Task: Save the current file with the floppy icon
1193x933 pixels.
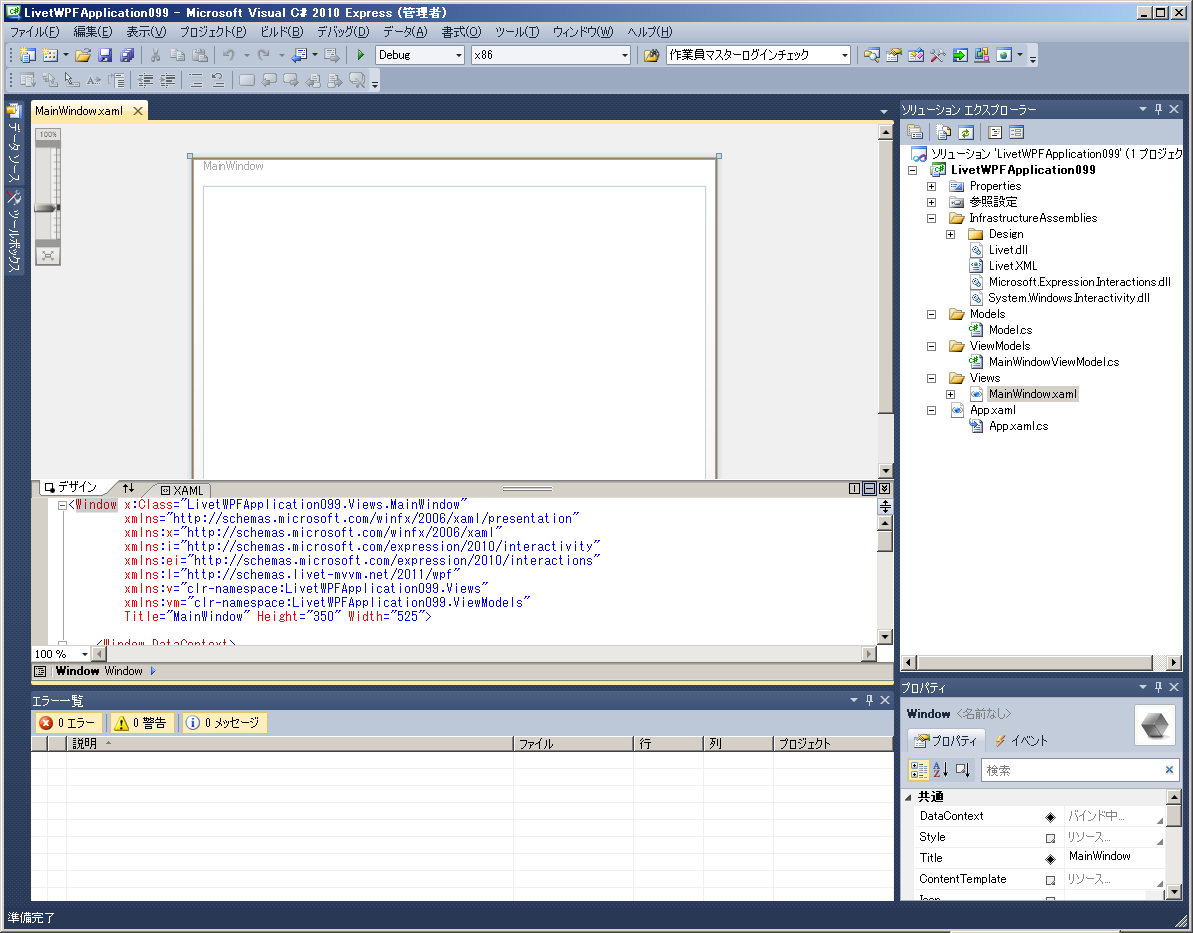Action: tap(105, 55)
